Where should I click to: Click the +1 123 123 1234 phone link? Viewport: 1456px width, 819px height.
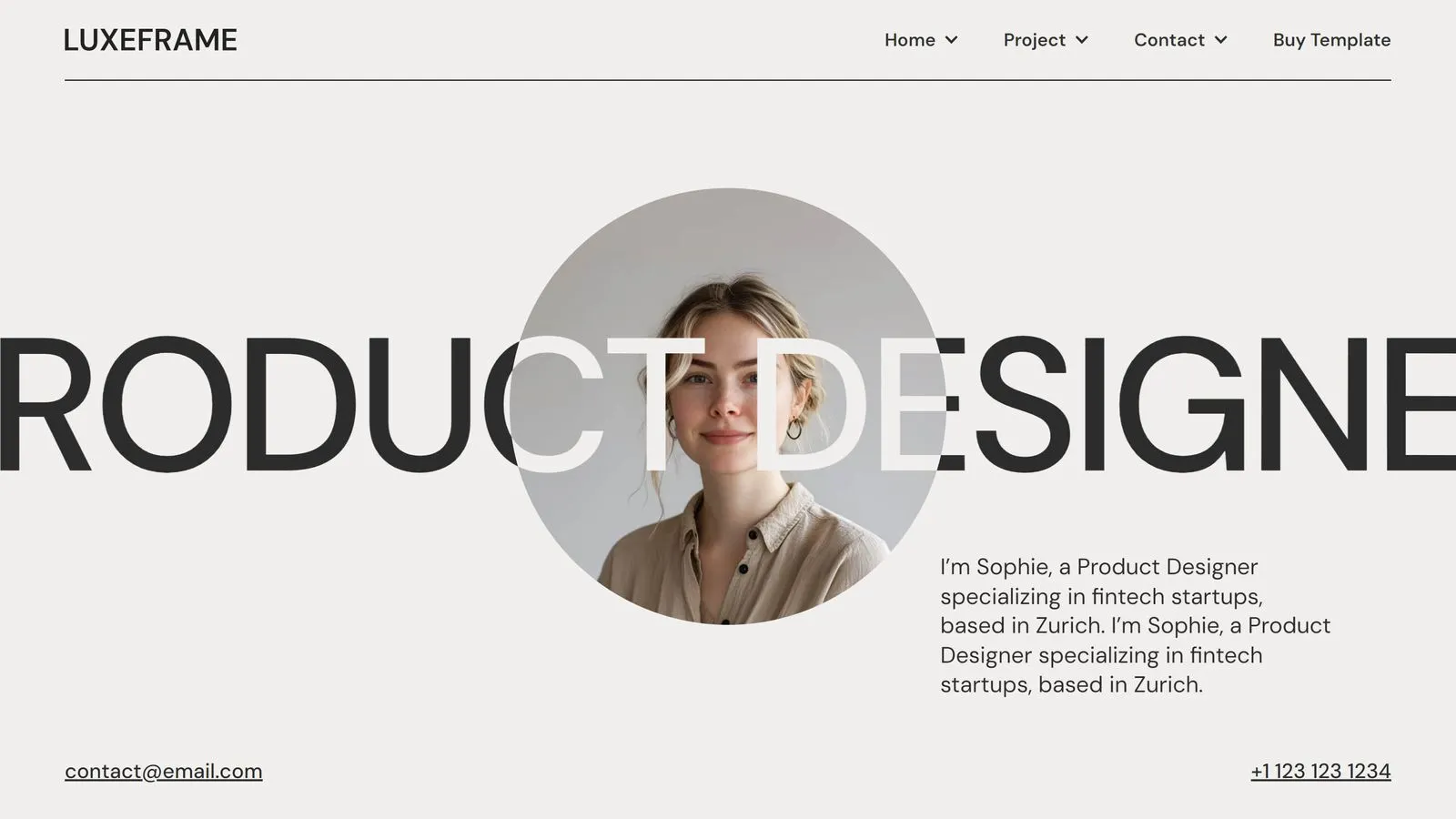tap(1320, 771)
